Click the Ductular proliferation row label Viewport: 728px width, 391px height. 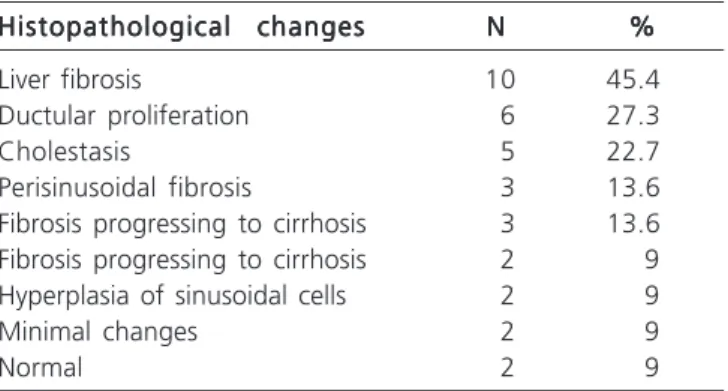[124, 116]
